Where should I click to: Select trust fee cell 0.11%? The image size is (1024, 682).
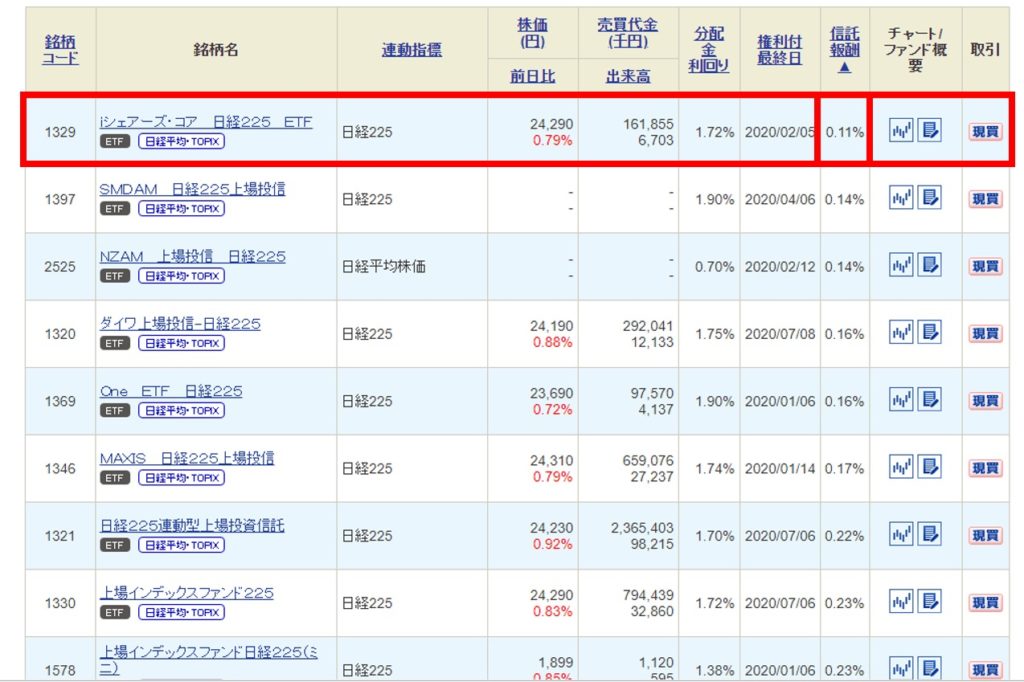point(844,132)
